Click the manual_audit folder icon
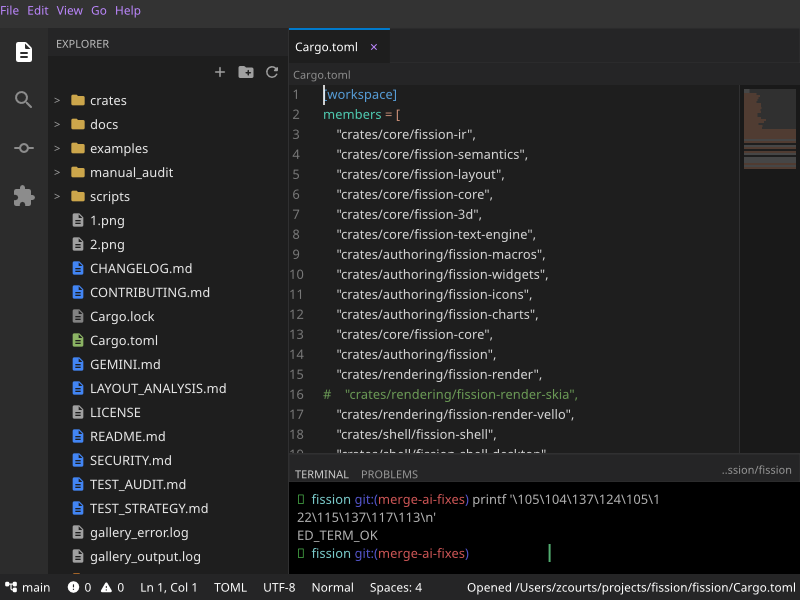The image size is (800, 600). 78,172
